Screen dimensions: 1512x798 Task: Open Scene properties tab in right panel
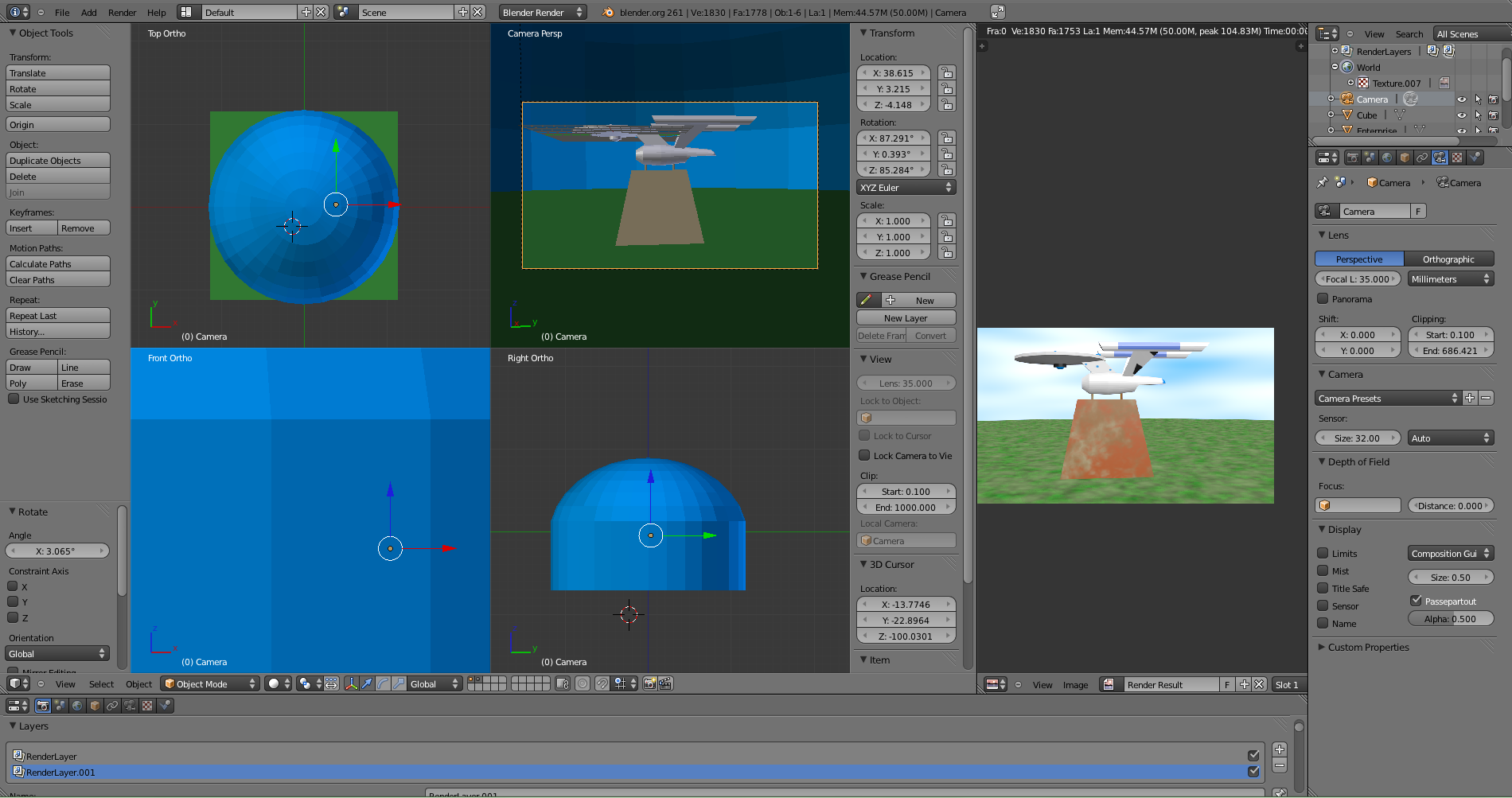(x=1370, y=158)
